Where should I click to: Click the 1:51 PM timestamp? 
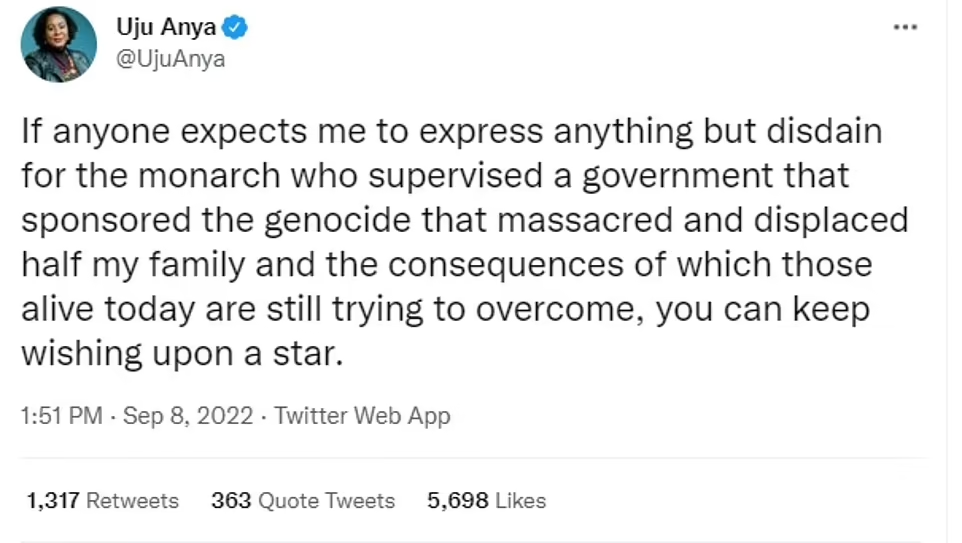click(61, 415)
